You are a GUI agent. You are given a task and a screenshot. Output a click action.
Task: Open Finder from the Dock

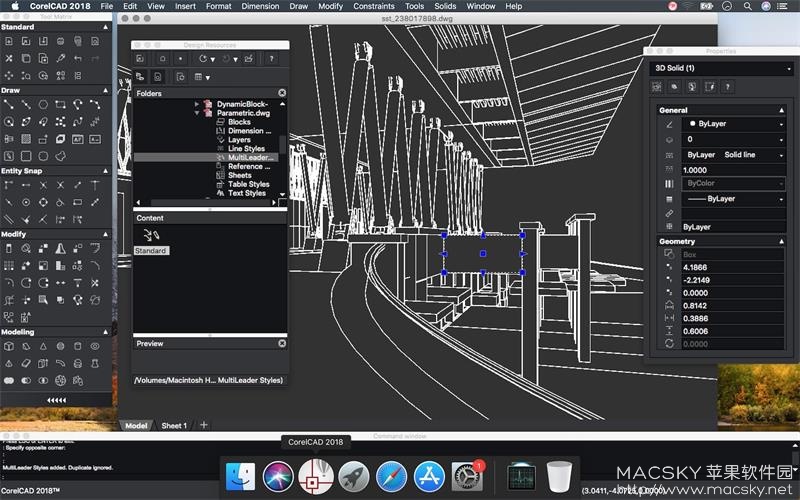pos(240,477)
